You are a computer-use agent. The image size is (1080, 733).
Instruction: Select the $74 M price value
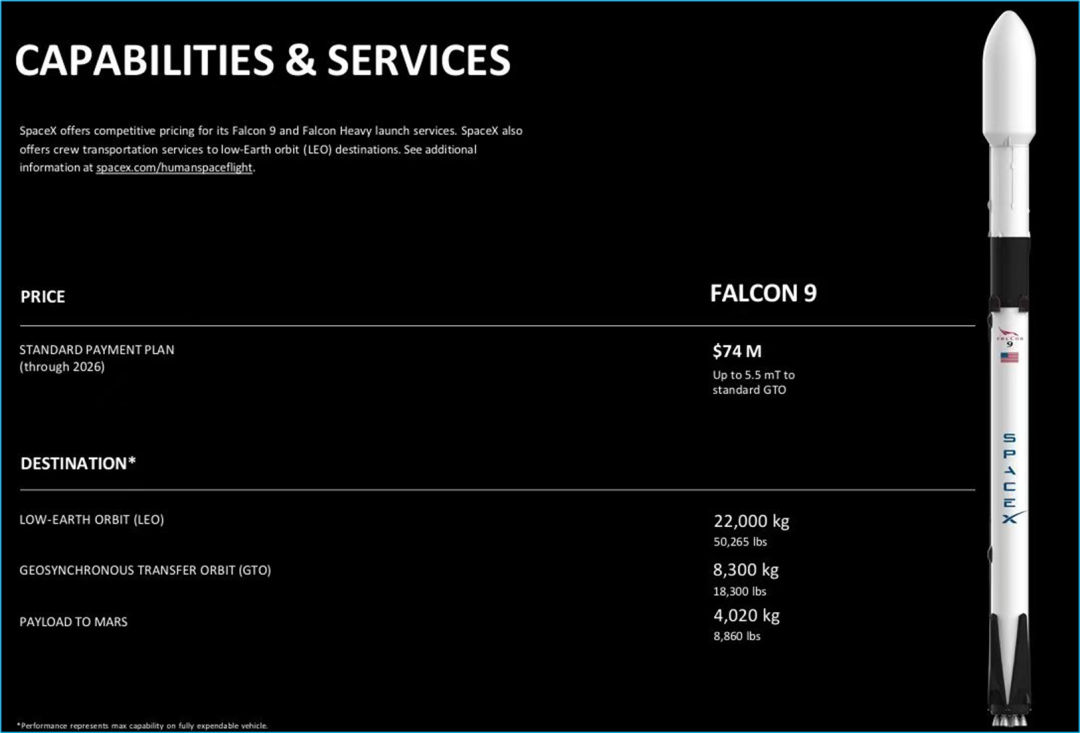click(737, 351)
